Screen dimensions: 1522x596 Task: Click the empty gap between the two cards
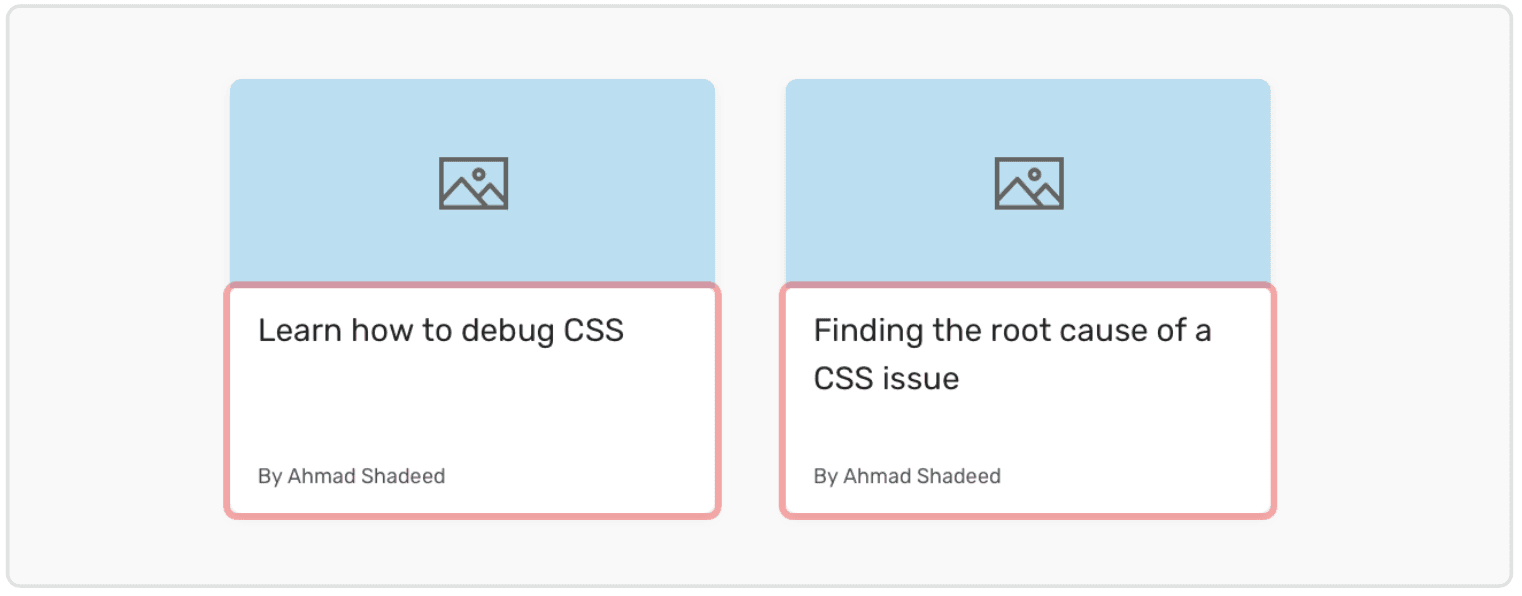(750, 300)
